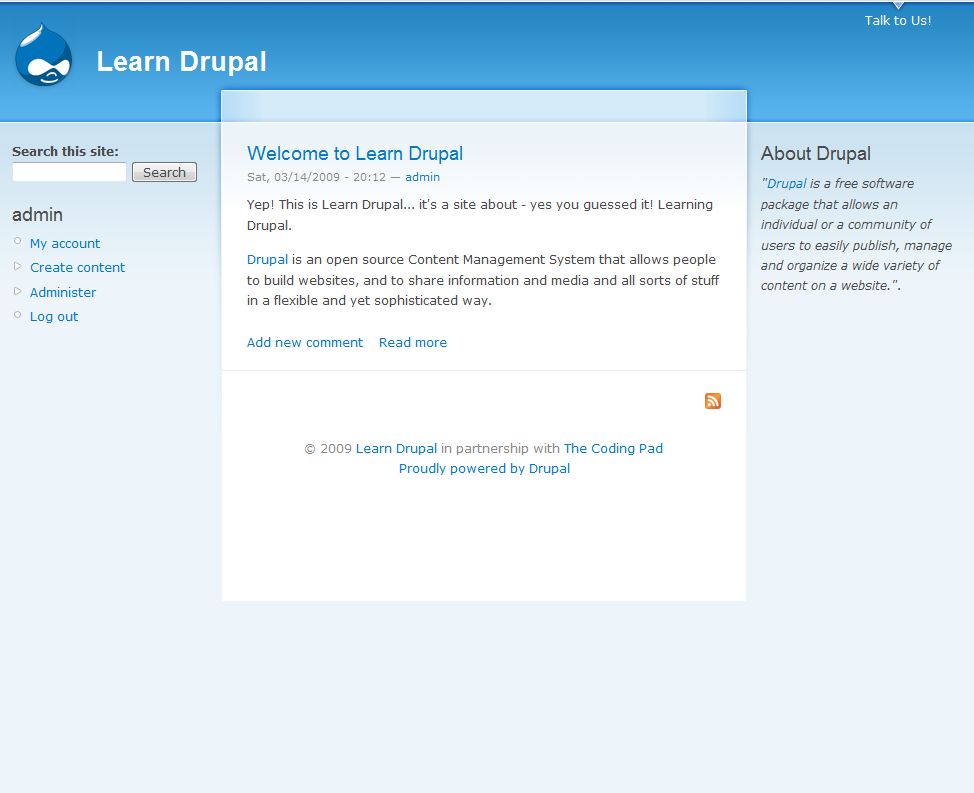
Task: Click the Drupal drop logo
Action: 43,55
